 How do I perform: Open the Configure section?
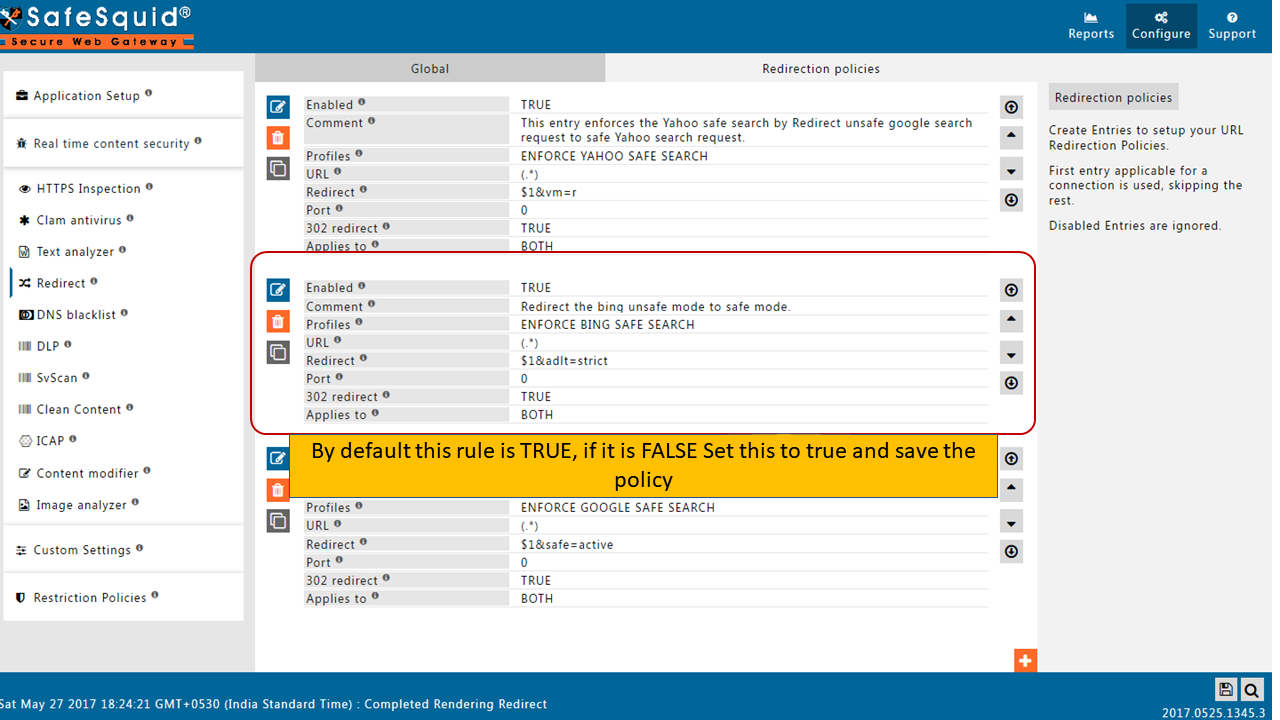[x=1161, y=26]
